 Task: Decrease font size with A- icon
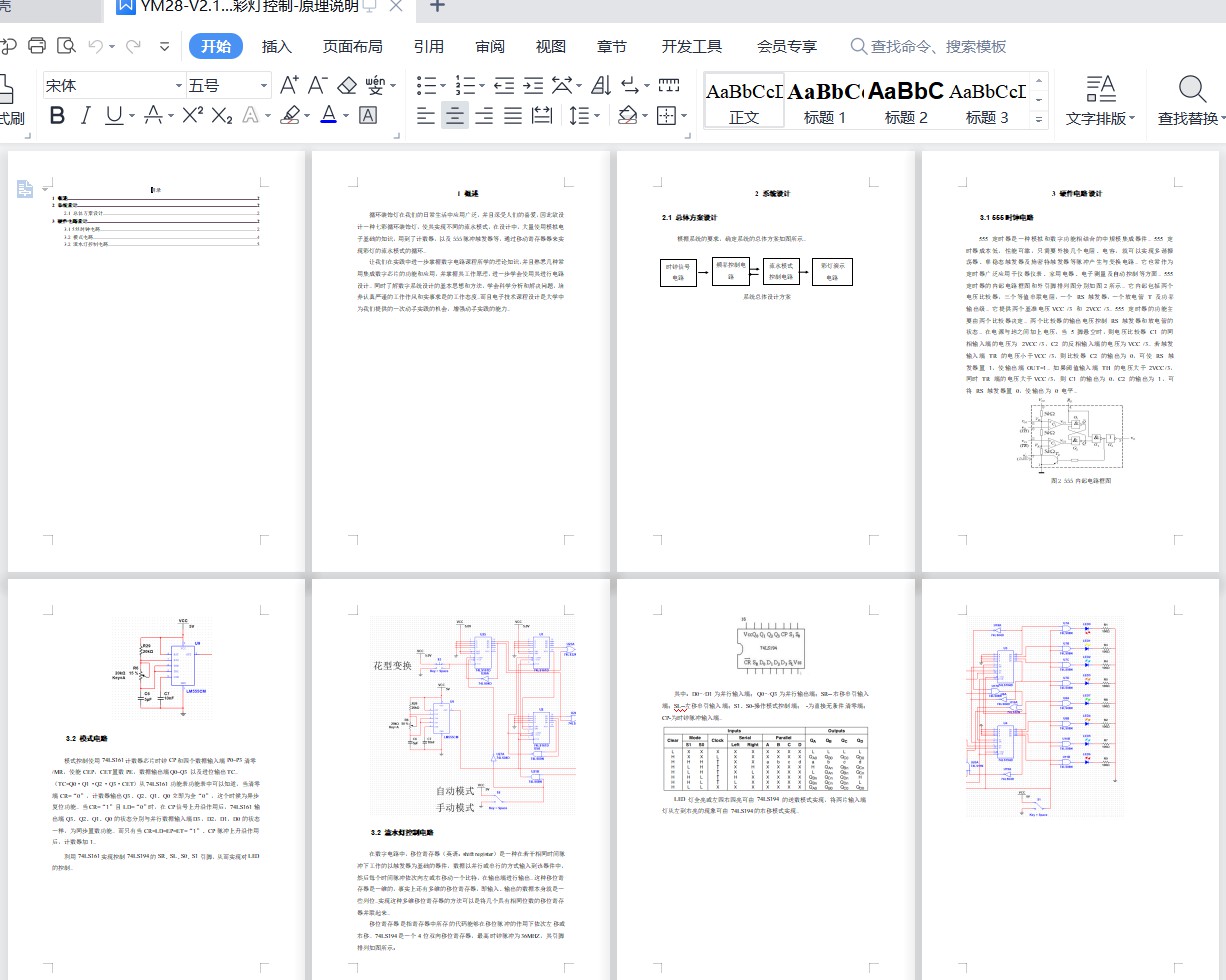tap(318, 85)
